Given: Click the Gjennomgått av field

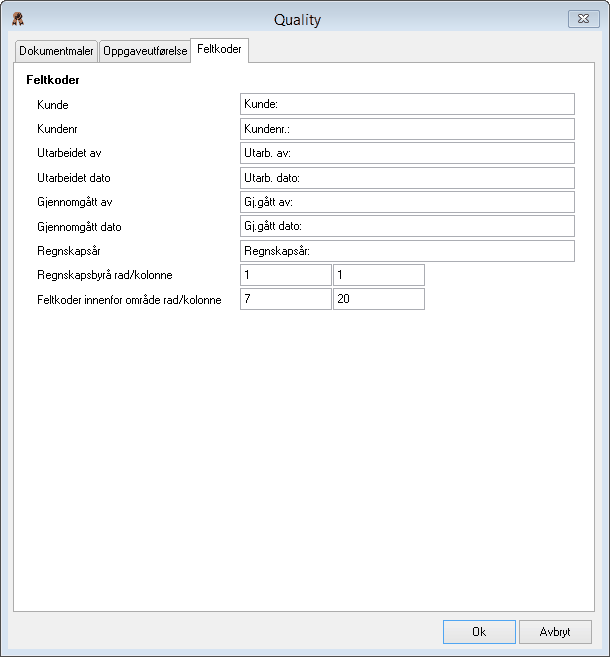Looking at the screenshot, I should pyautogui.click(x=407, y=202).
